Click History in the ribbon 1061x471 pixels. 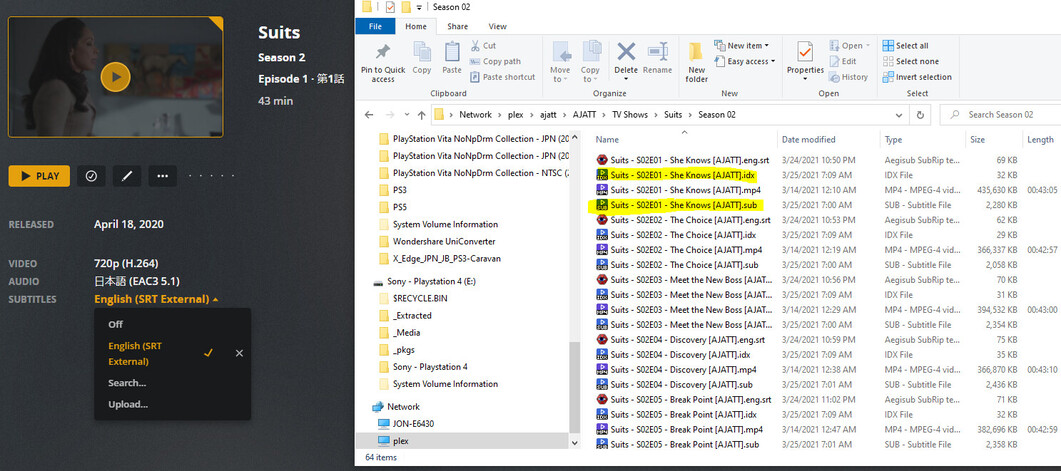pos(849,76)
